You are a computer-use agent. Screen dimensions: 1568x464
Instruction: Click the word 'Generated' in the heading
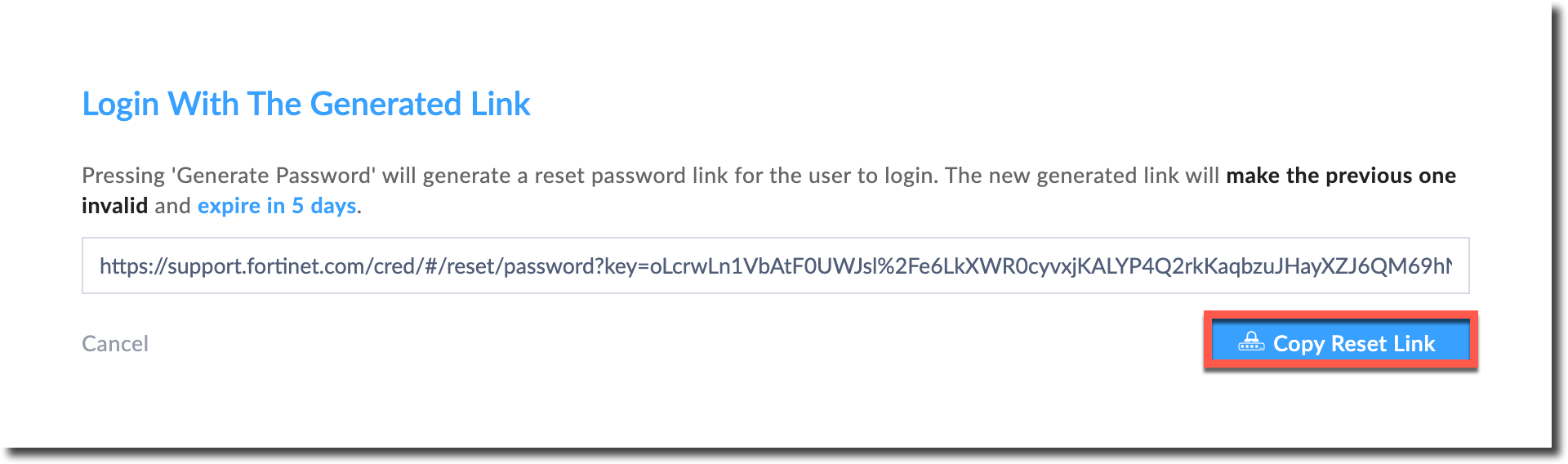point(385,105)
